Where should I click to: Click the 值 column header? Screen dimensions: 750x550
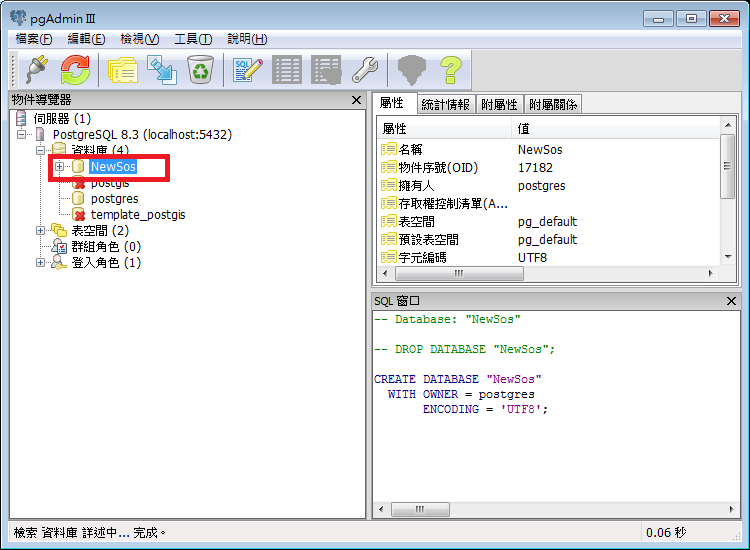pos(616,129)
